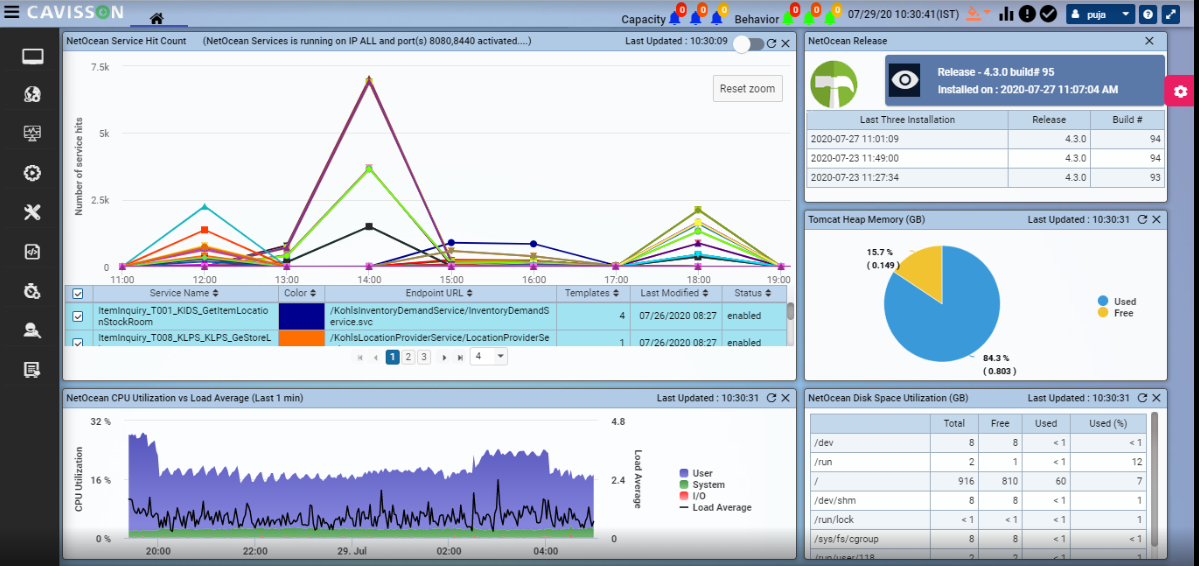Image resolution: width=1199 pixels, height=566 pixels.
Task: Open the globe icon in left sidebar
Action: tap(32, 94)
